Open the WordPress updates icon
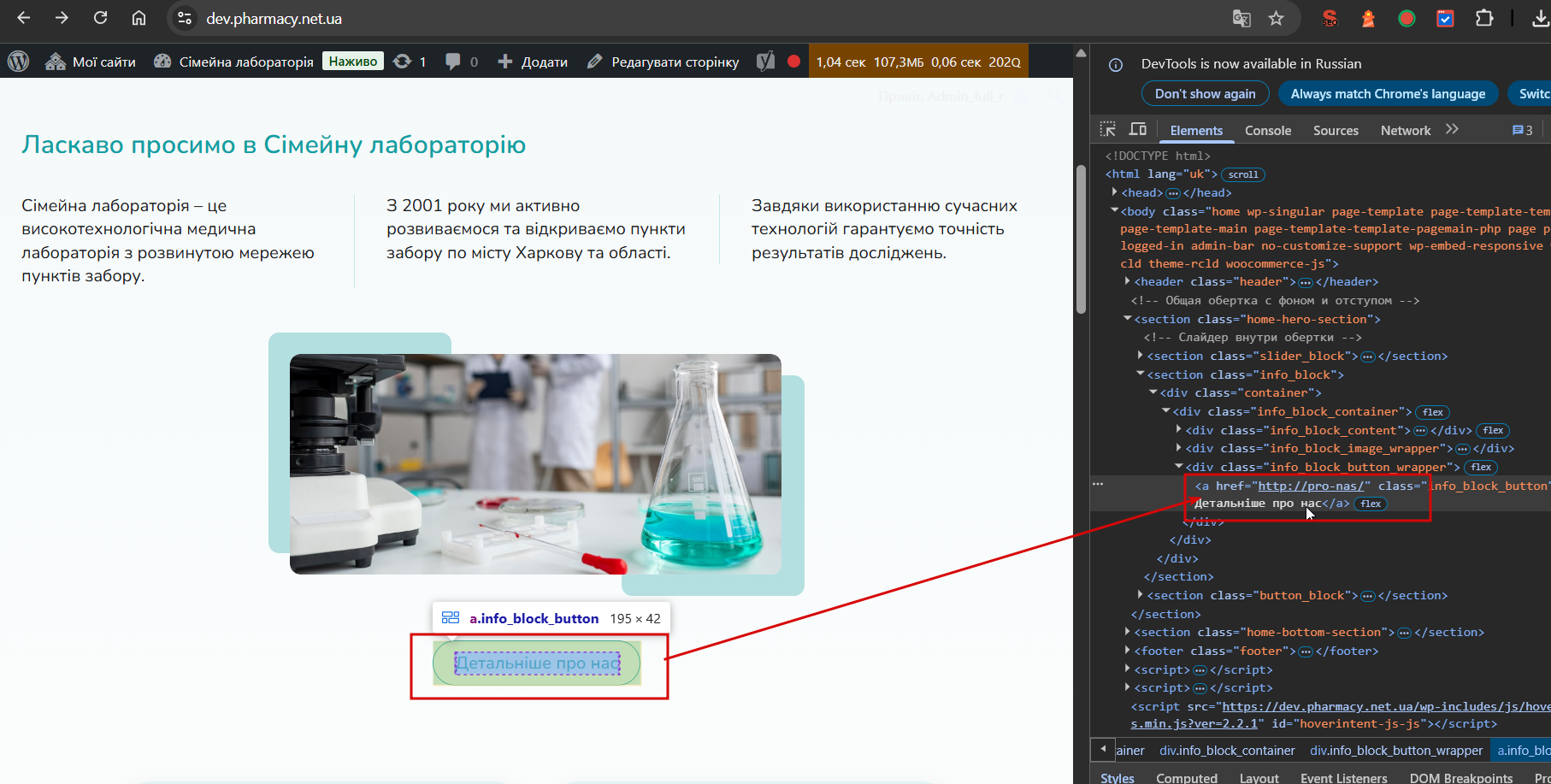 (x=402, y=62)
